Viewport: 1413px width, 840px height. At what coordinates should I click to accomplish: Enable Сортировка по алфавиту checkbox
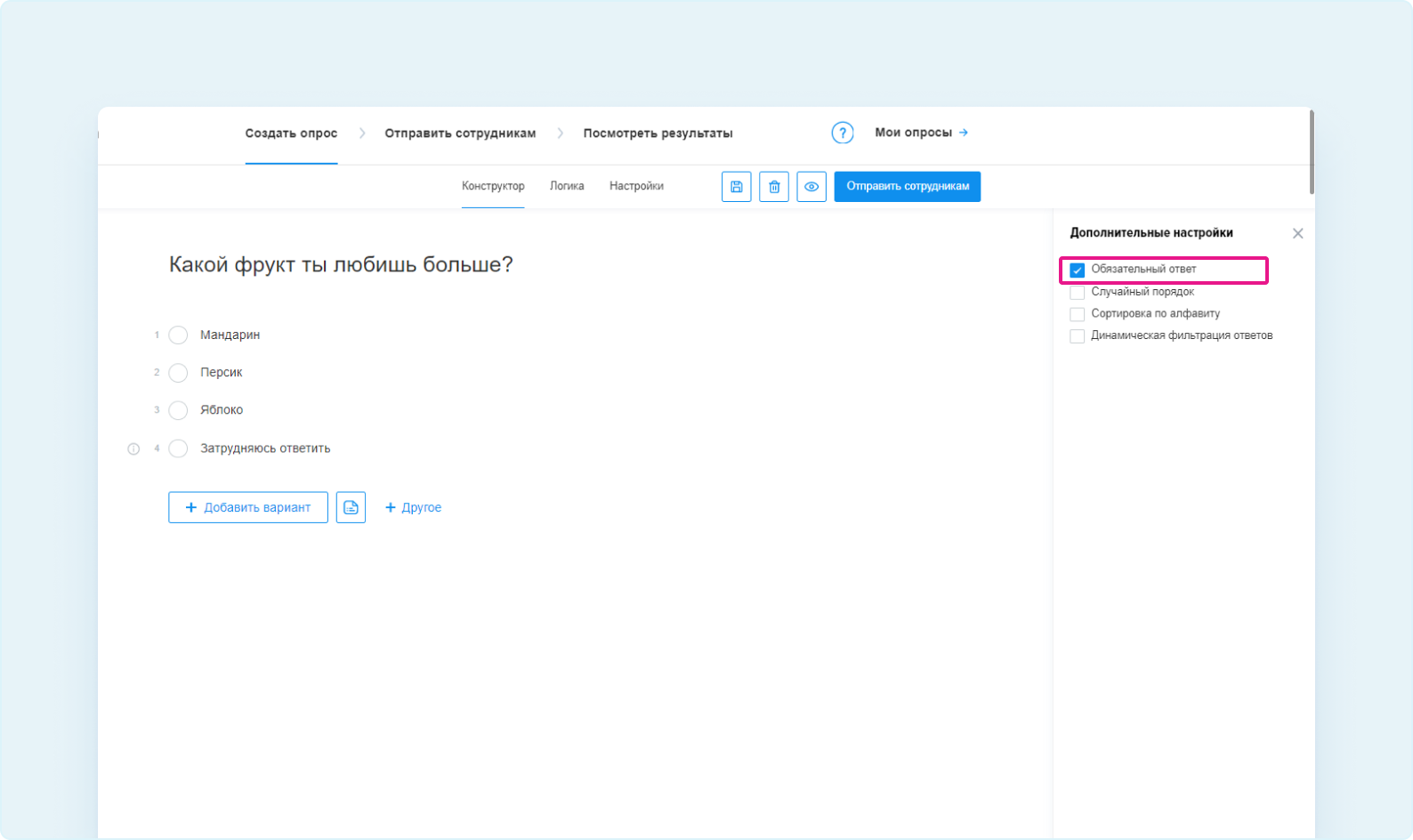[x=1077, y=314]
